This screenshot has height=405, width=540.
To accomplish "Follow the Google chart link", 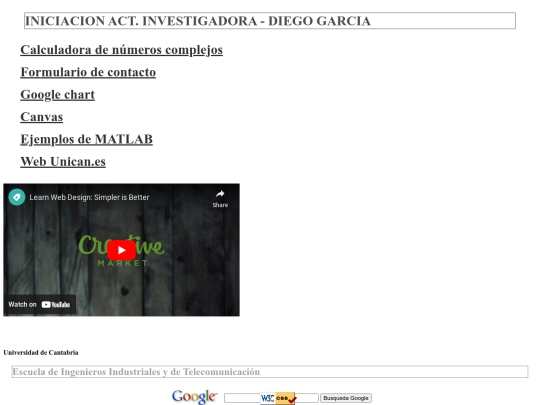I will [58, 95].
